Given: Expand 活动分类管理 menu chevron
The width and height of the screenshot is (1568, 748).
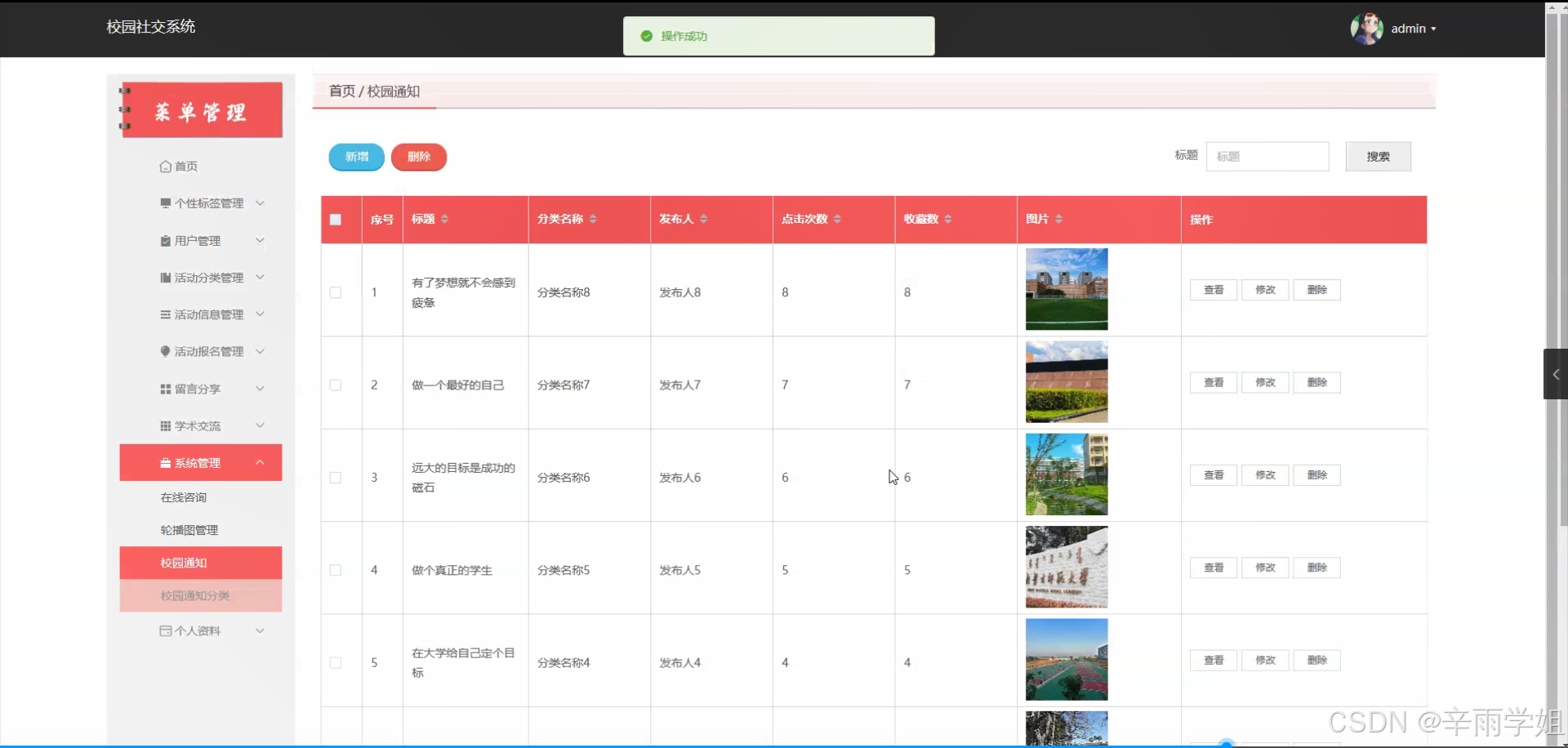Looking at the screenshot, I should point(260,277).
